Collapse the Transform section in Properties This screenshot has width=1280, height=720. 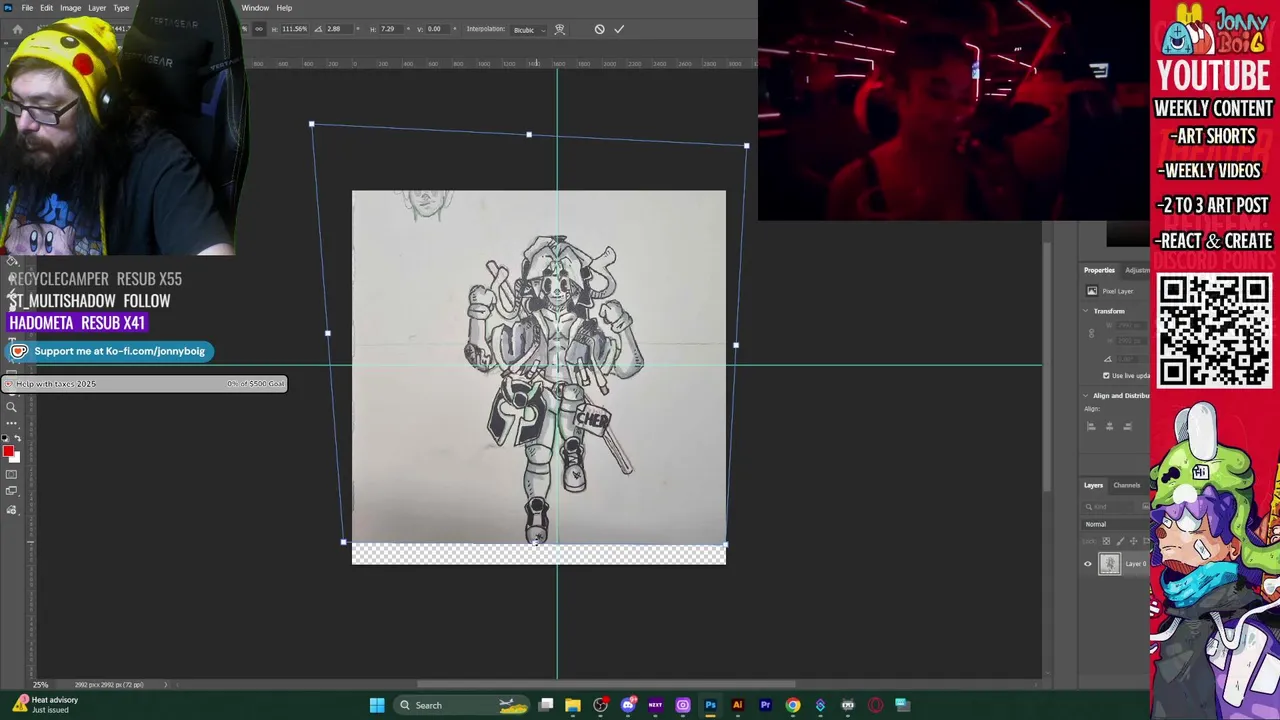point(1087,311)
